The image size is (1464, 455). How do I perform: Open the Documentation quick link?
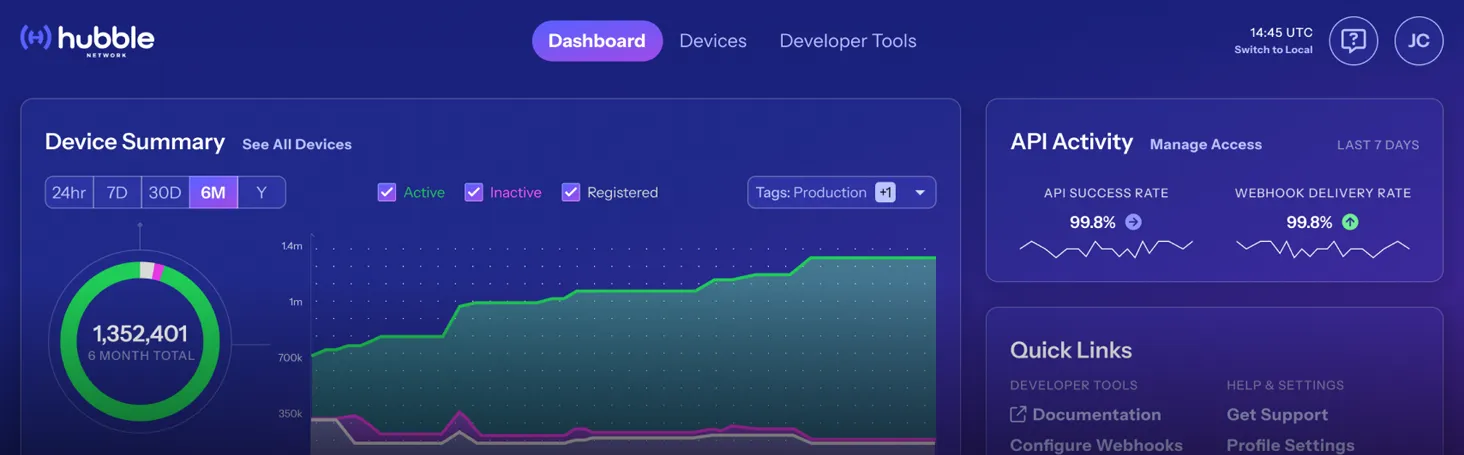click(1096, 414)
